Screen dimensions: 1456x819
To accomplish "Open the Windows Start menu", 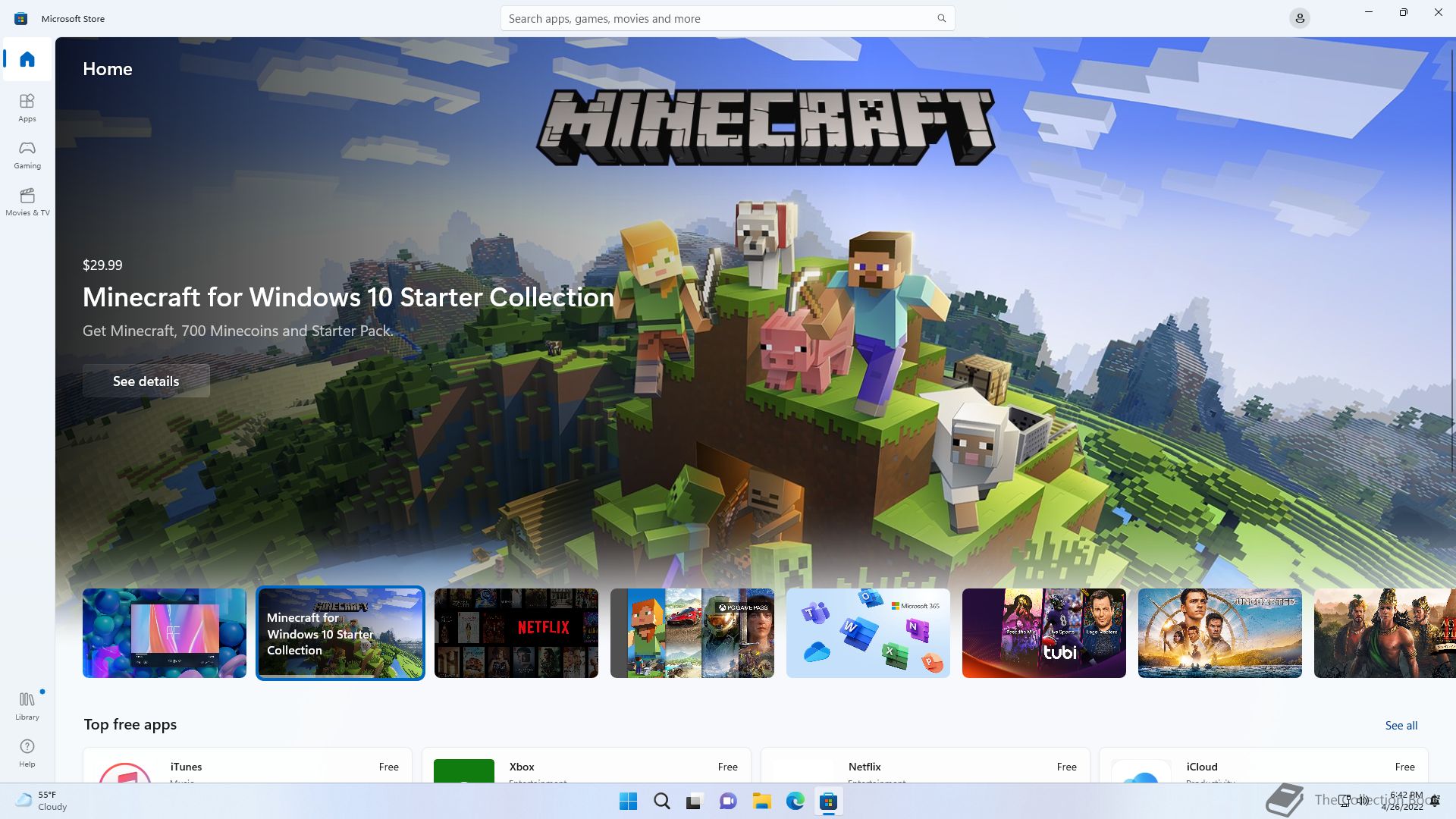I will (x=628, y=801).
